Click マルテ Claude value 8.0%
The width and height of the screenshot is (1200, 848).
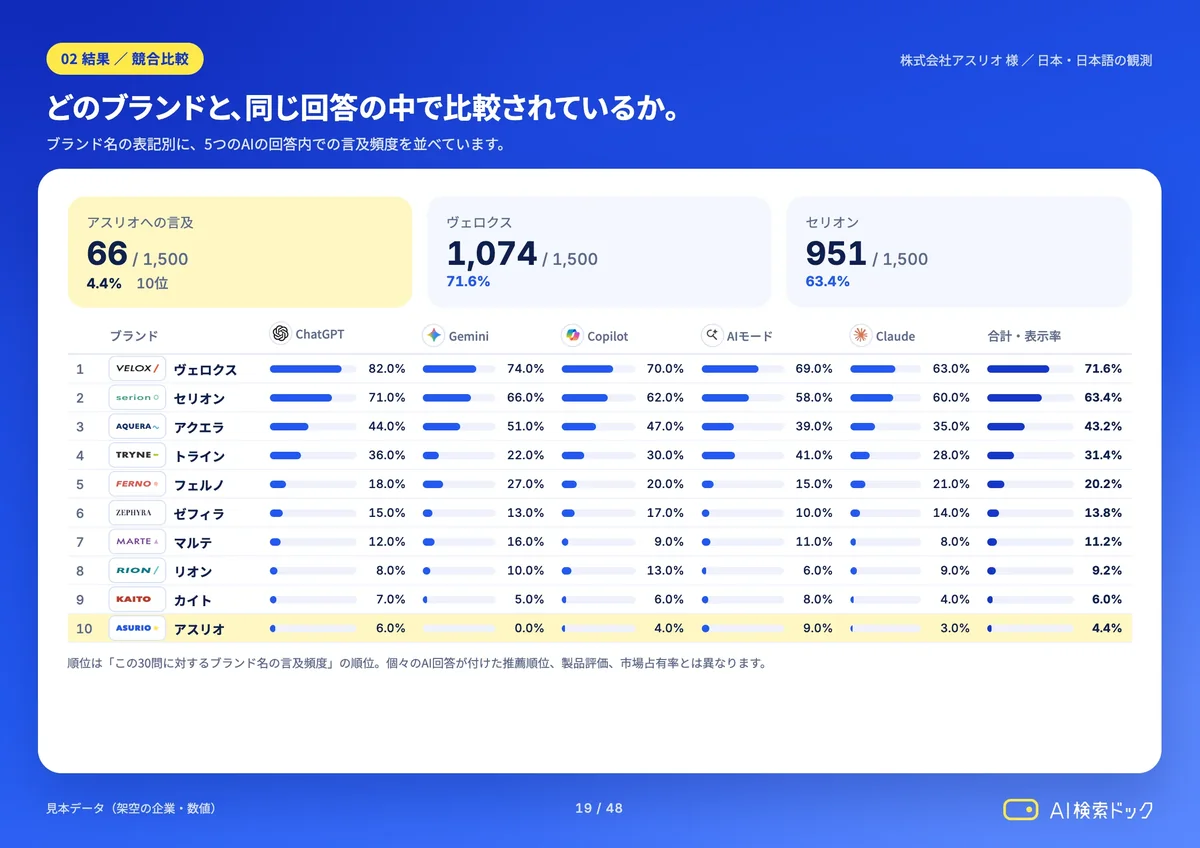pyautogui.click(x=954, y=542)
